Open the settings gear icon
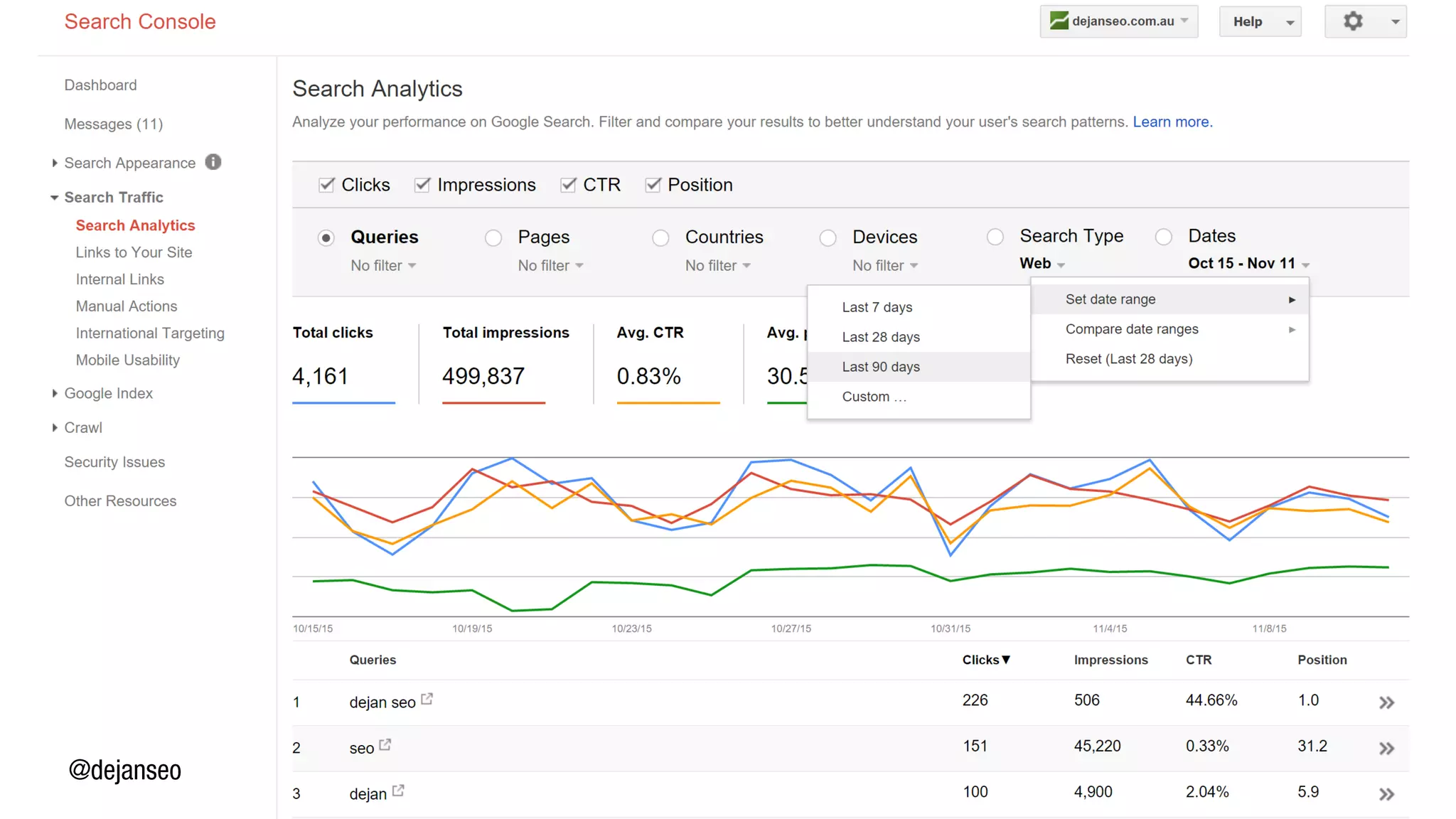 (1353, 21)
